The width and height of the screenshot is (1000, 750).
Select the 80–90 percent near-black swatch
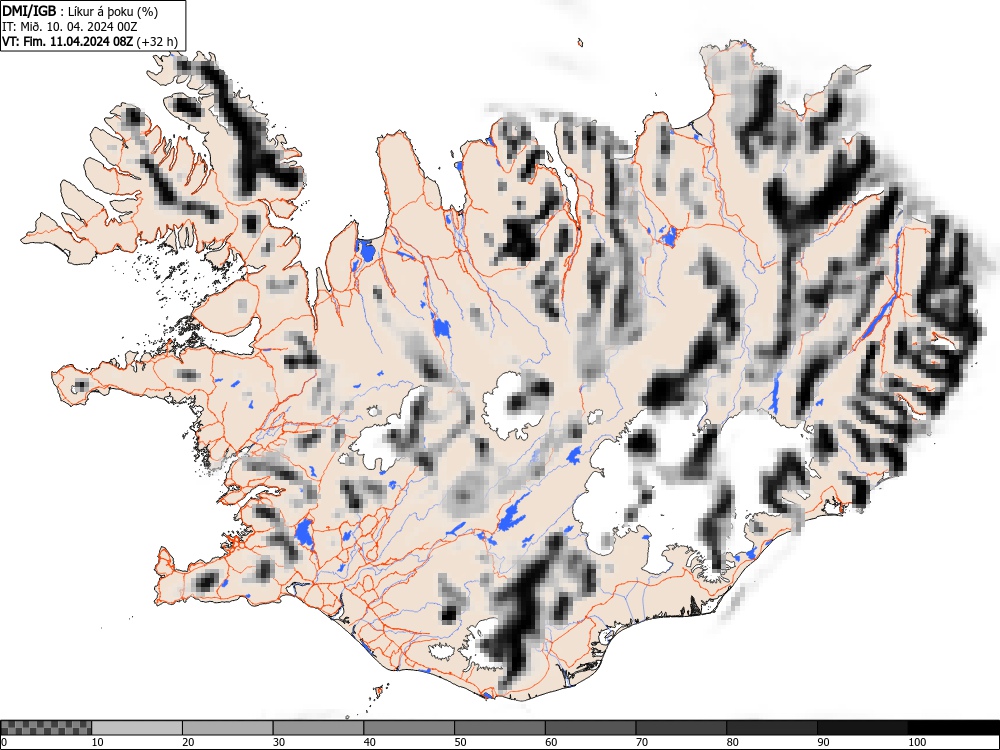click(x=772, y=728)
